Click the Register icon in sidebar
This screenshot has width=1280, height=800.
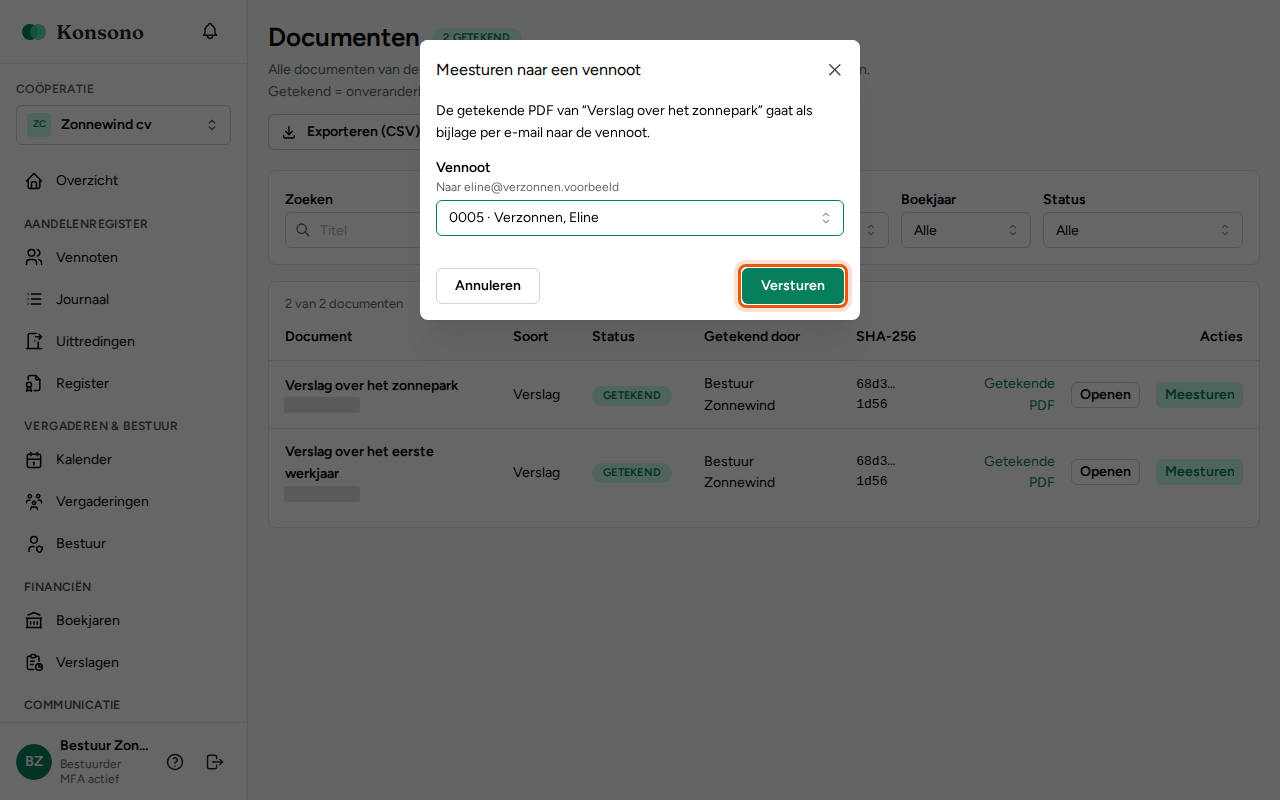pyautogui.click(x=34, y=383)
